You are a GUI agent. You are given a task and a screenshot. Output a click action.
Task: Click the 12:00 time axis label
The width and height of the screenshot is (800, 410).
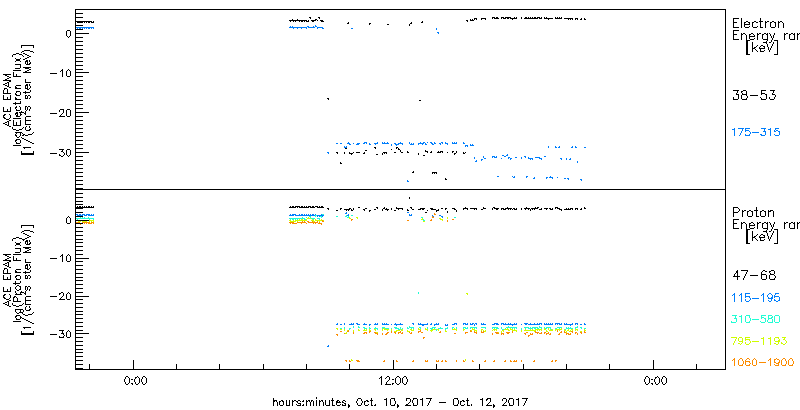pyautogui.click(x=394, y=380)
